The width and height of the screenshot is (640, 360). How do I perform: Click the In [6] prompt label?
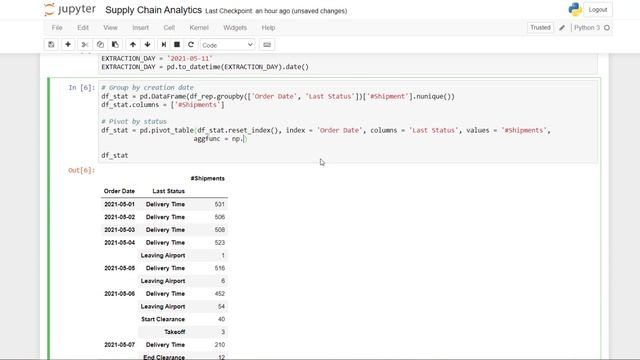click(x=81, y=88)
